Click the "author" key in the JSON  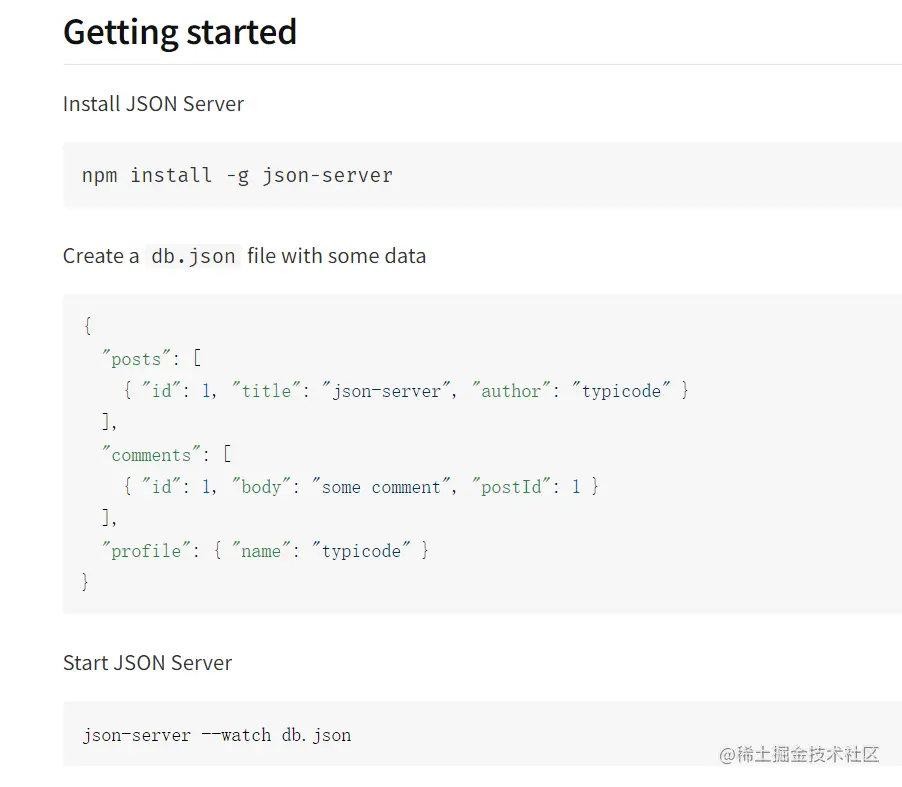point(511,391)
